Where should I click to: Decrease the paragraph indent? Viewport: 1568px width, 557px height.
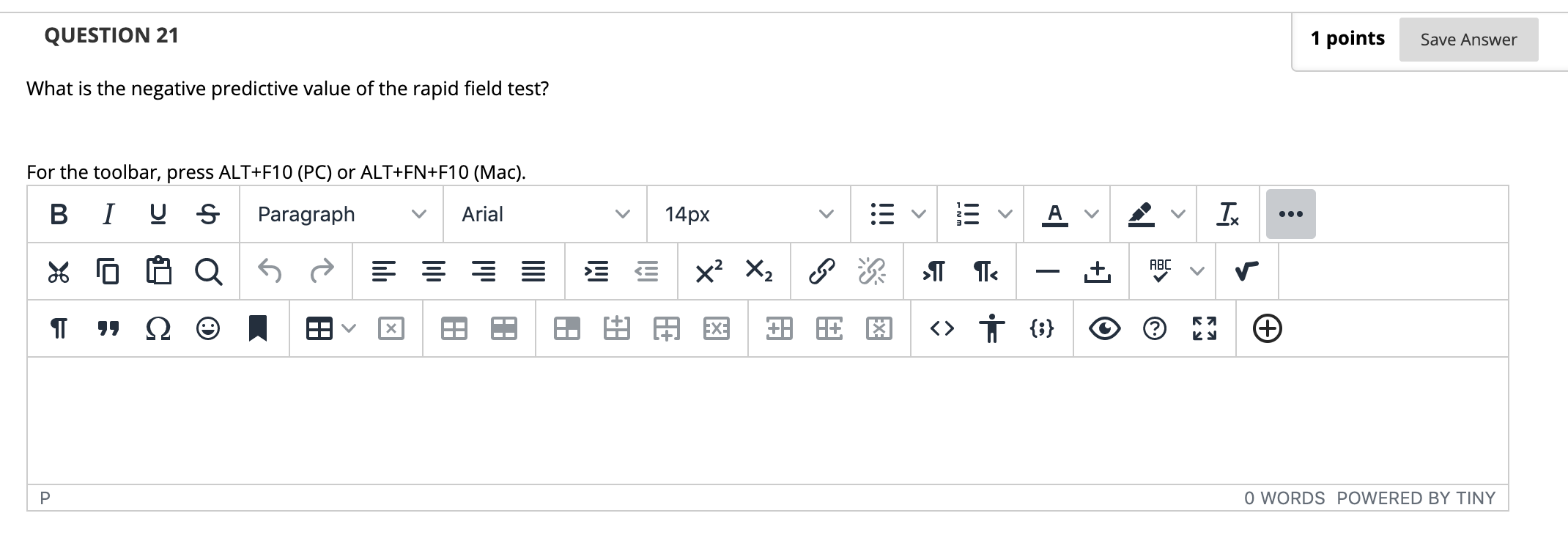[x=646, y=271]
